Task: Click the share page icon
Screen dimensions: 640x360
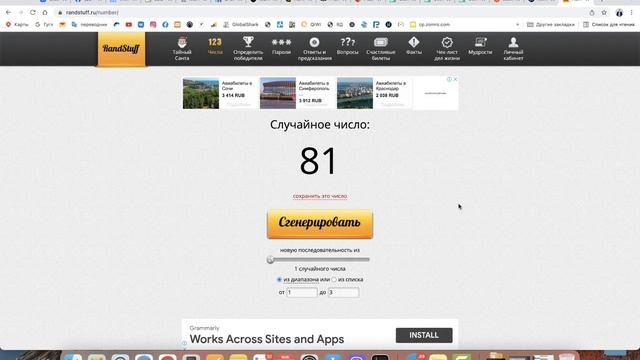Action: [x=592, y=13]
